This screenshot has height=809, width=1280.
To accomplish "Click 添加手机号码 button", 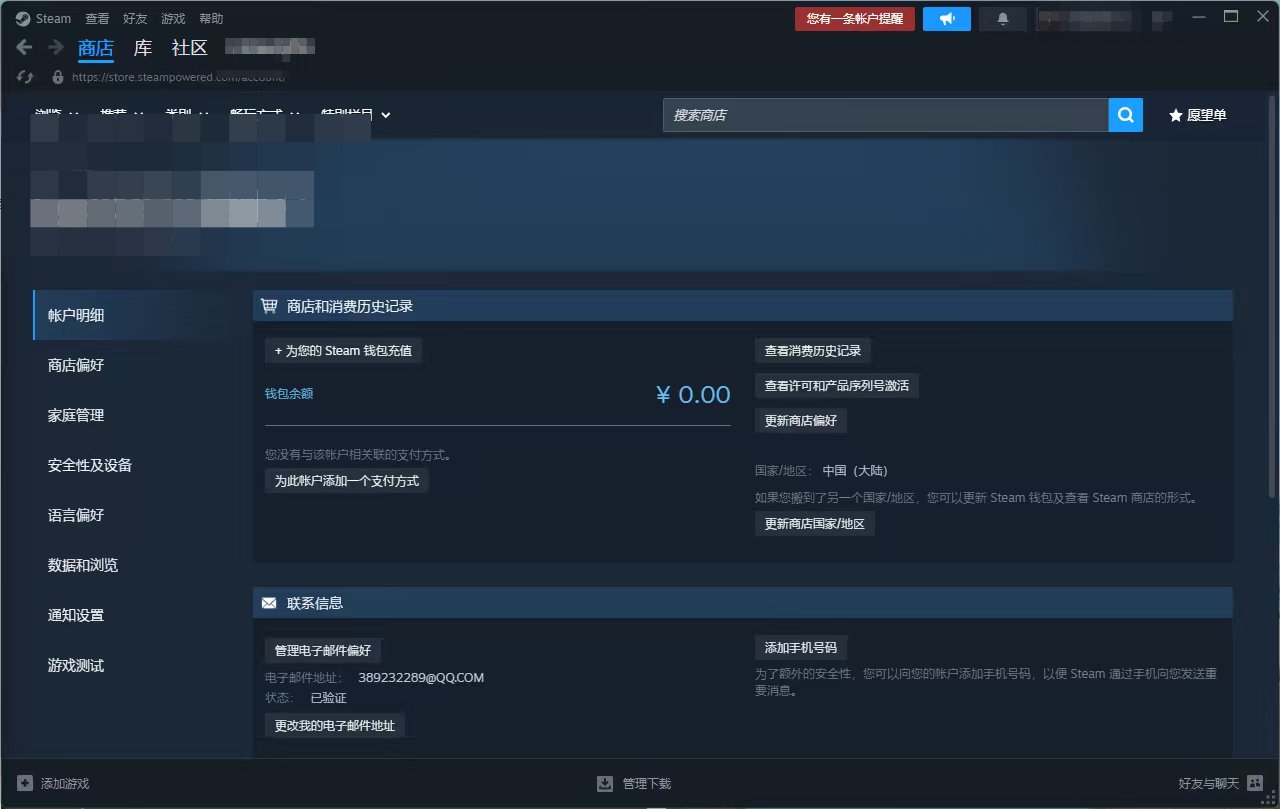I will coord(801,647).
